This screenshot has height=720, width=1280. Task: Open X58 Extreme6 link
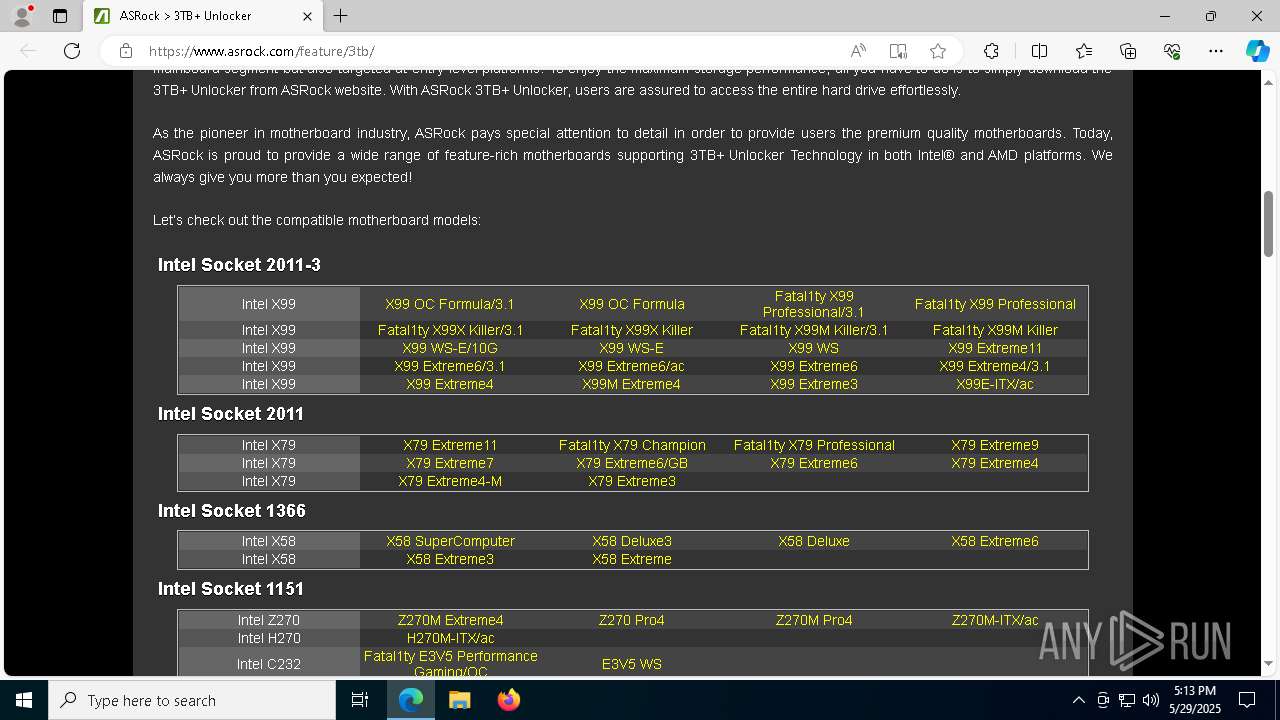tap(995, 541)
